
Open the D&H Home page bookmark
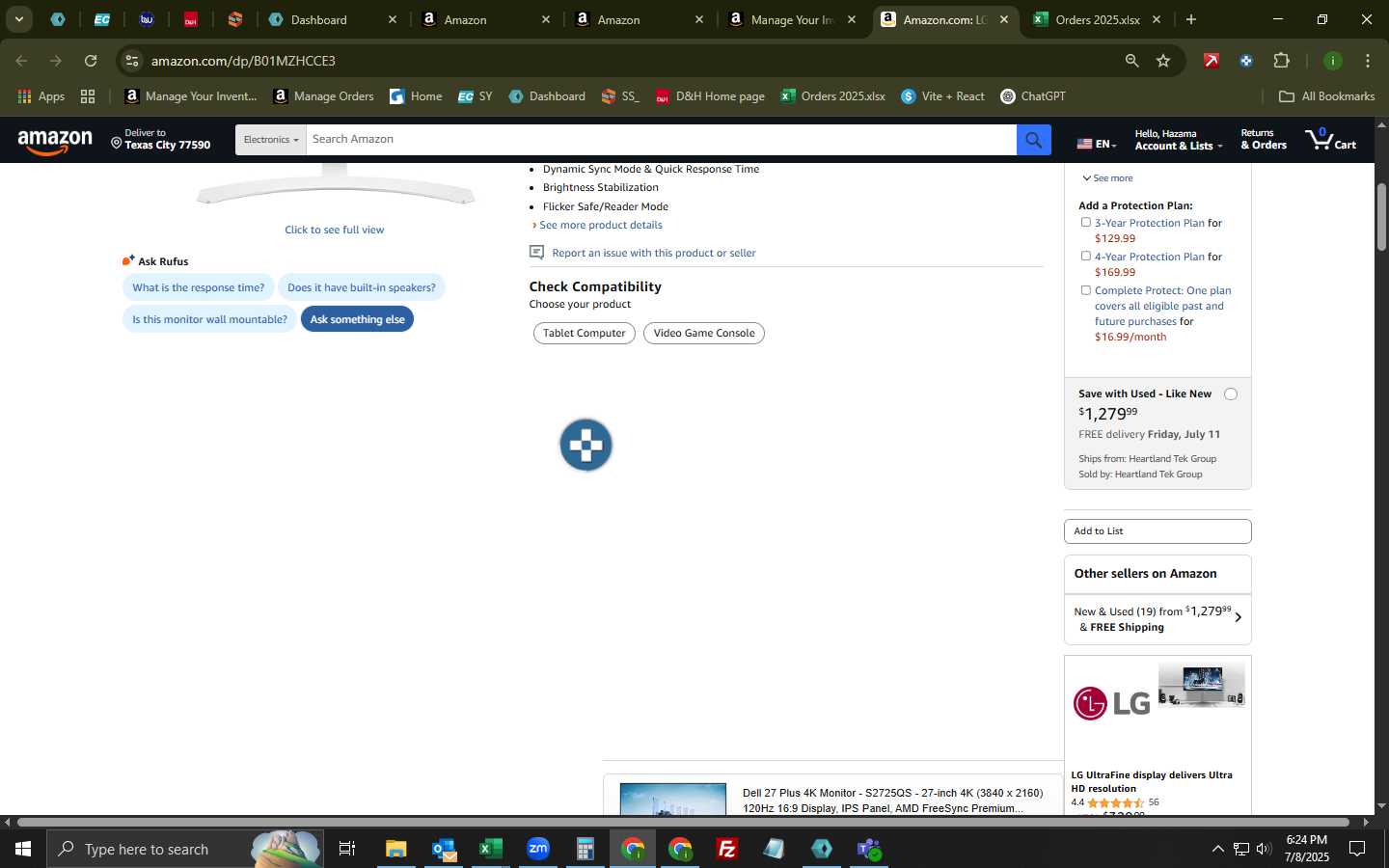click(x=710, y=96)
